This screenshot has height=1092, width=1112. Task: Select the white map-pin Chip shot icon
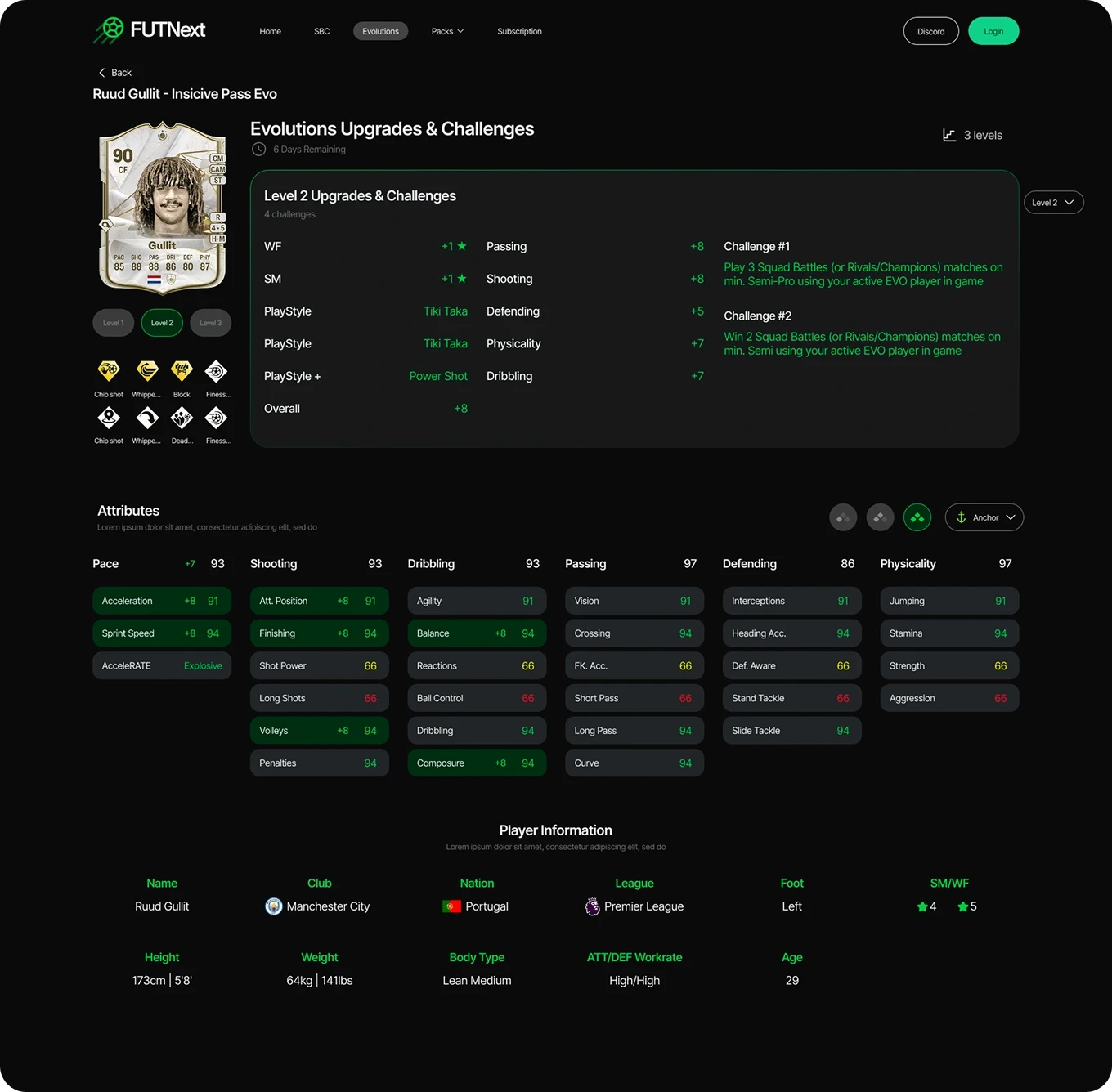click(109, 418)
